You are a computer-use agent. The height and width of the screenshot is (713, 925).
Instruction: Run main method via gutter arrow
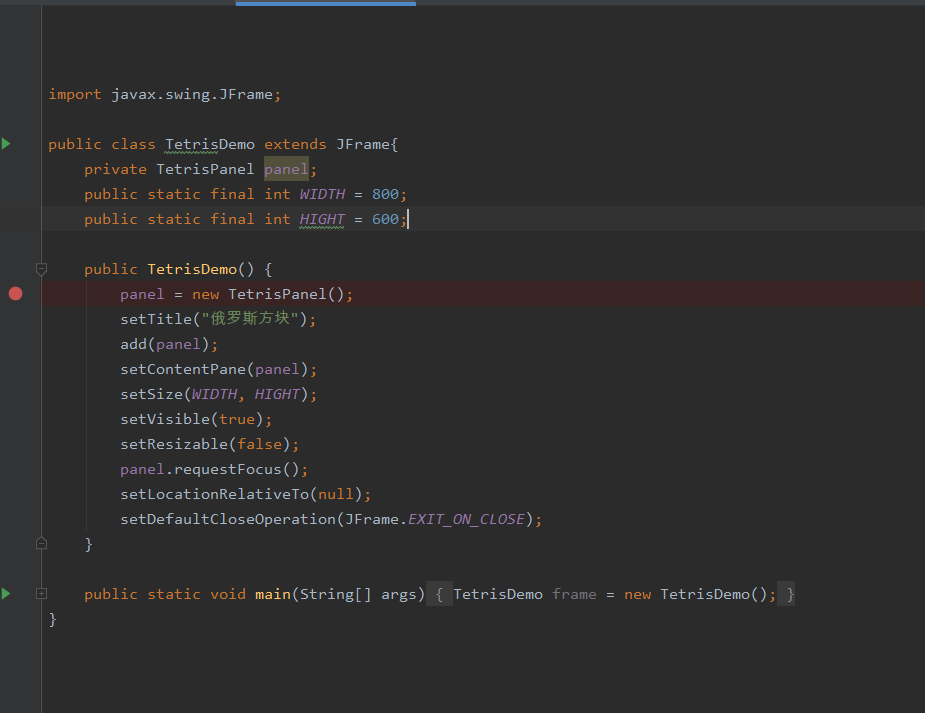pyautogui.click(x=6, y=593)
